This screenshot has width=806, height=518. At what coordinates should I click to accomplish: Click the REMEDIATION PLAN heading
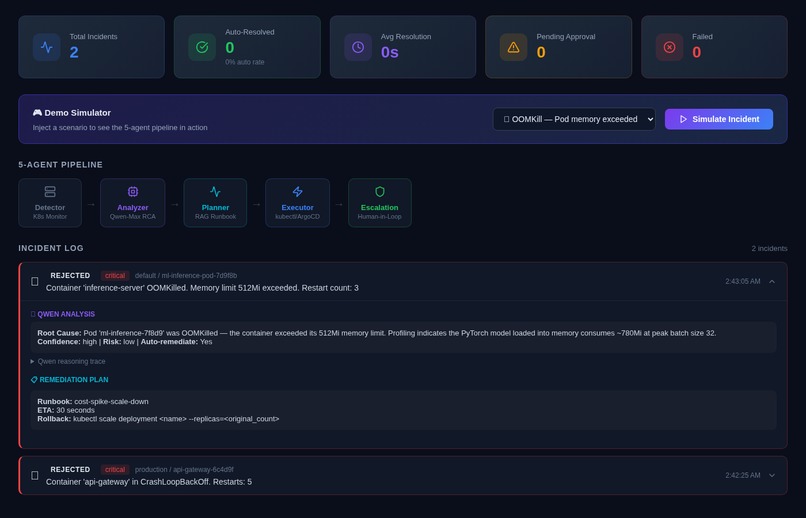(x=74, y=380)
